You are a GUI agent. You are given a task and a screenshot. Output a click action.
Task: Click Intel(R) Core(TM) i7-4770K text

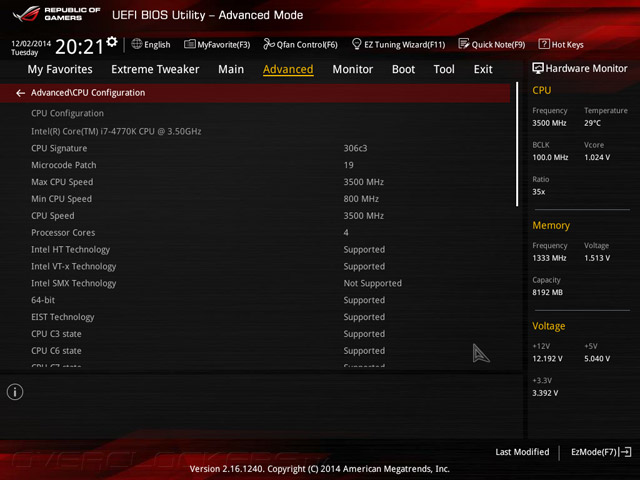click(116, 131)
